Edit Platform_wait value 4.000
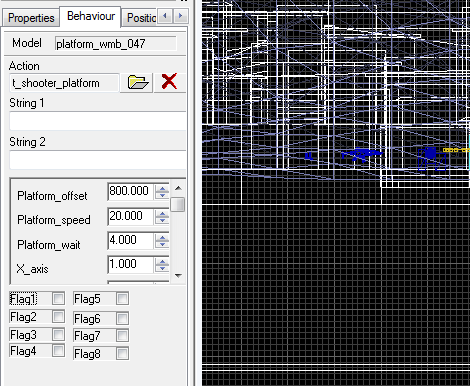The width and height of the screenshot is (470, 386). (x=130, y=240)
